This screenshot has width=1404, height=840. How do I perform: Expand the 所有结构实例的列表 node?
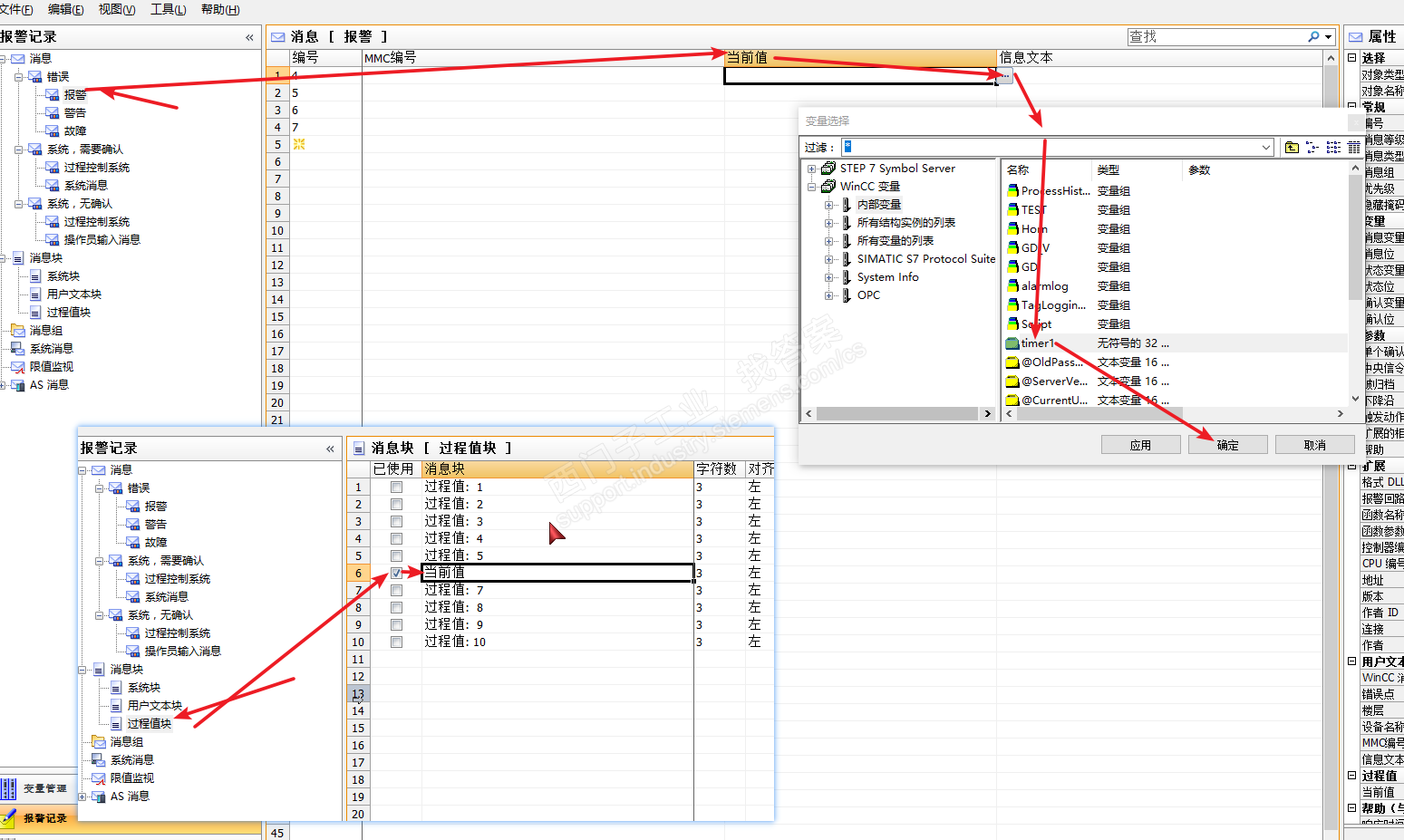pos(828,223)
